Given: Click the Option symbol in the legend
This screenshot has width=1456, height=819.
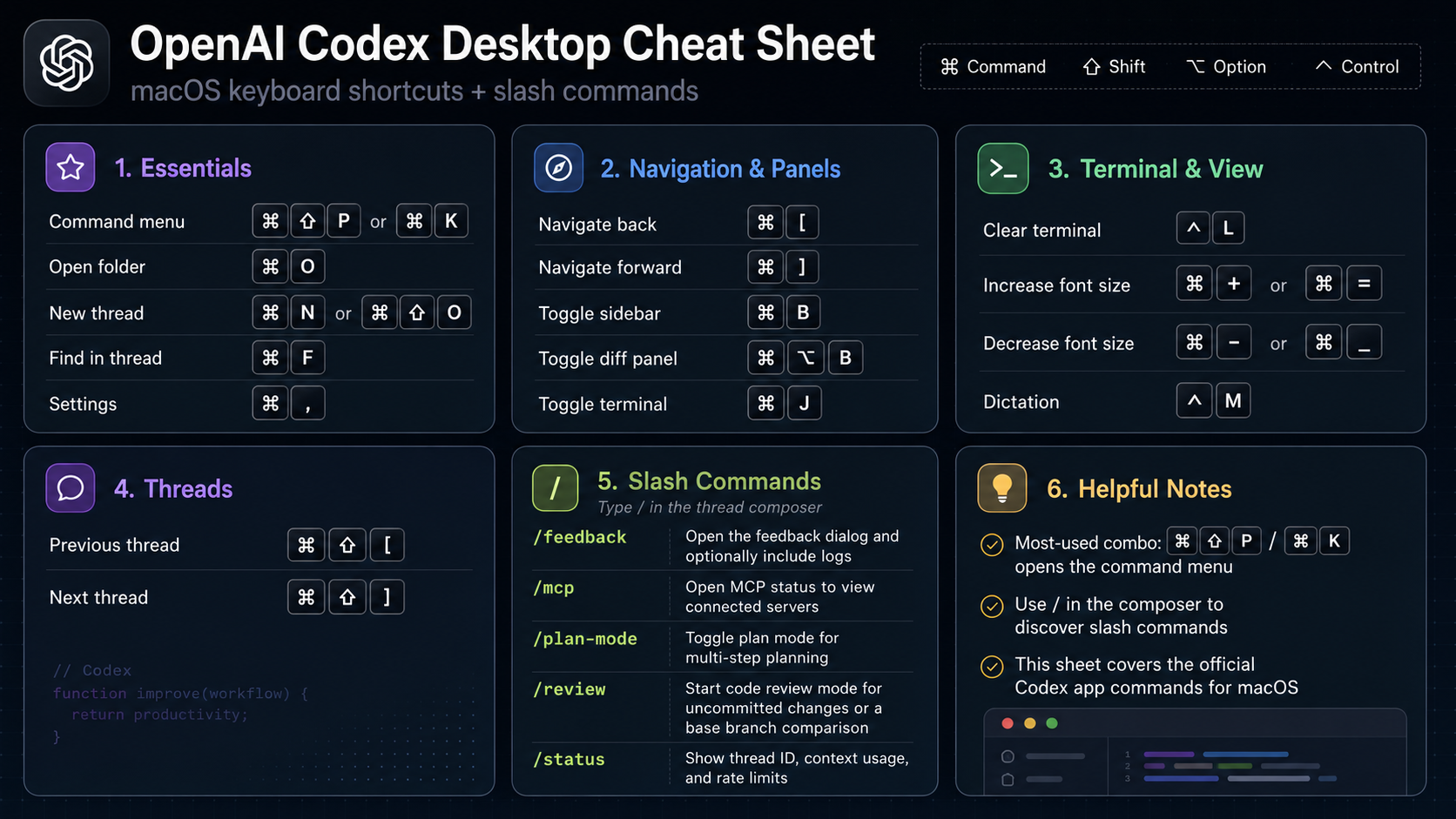Looking at the screenshot, I should click(1196, 67).
